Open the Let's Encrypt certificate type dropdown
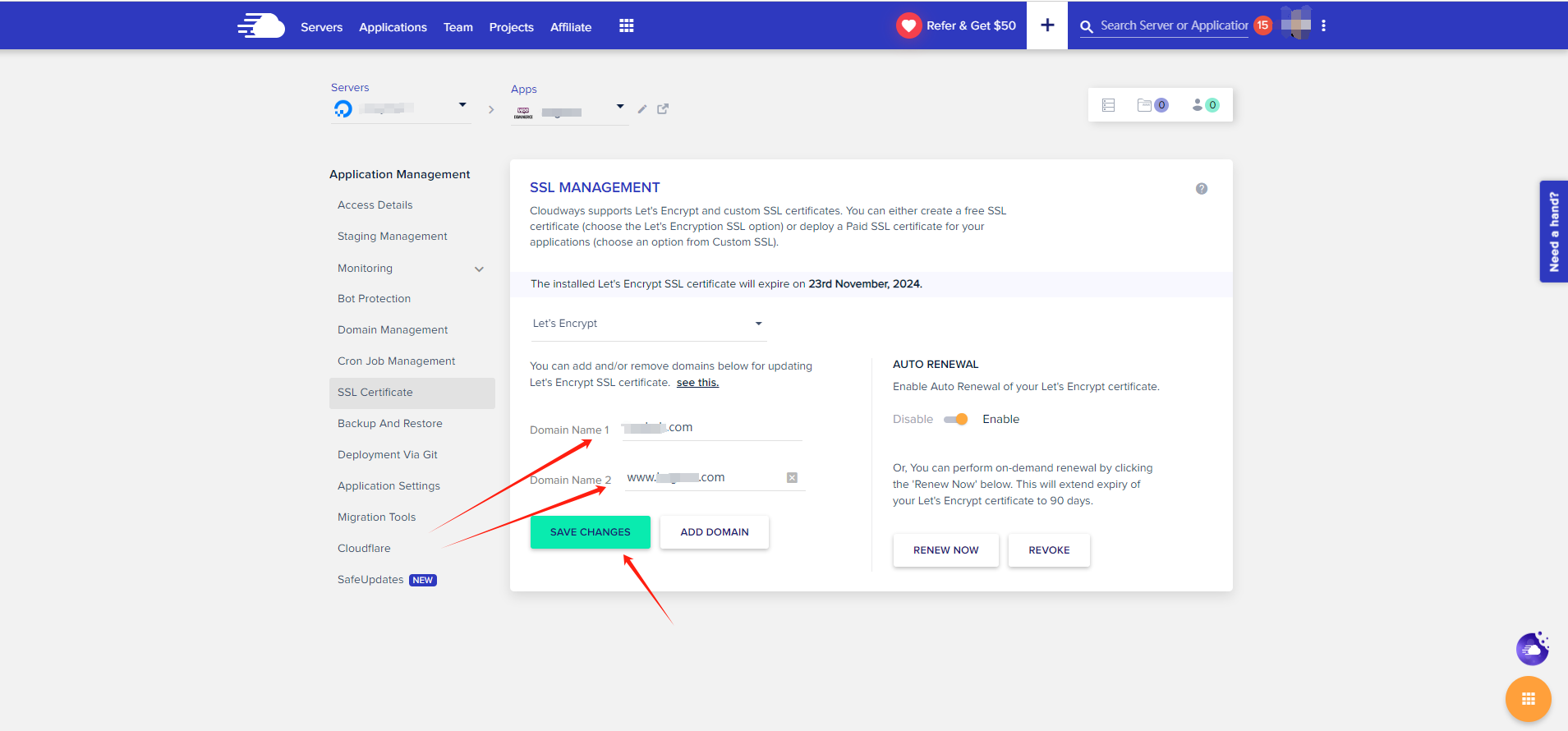Image resolution: width=1568 pixels, height=731 pixels. [649, 324]
